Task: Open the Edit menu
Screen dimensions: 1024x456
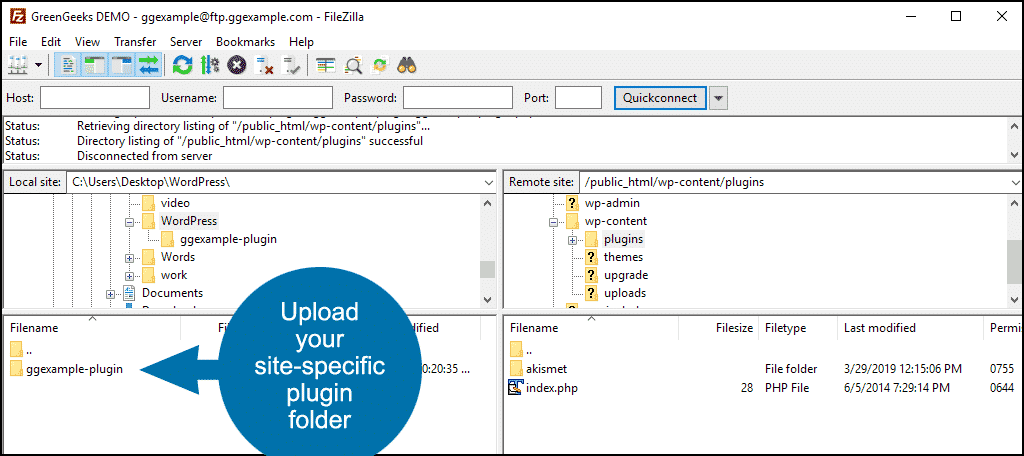Action: coord(51,42)
